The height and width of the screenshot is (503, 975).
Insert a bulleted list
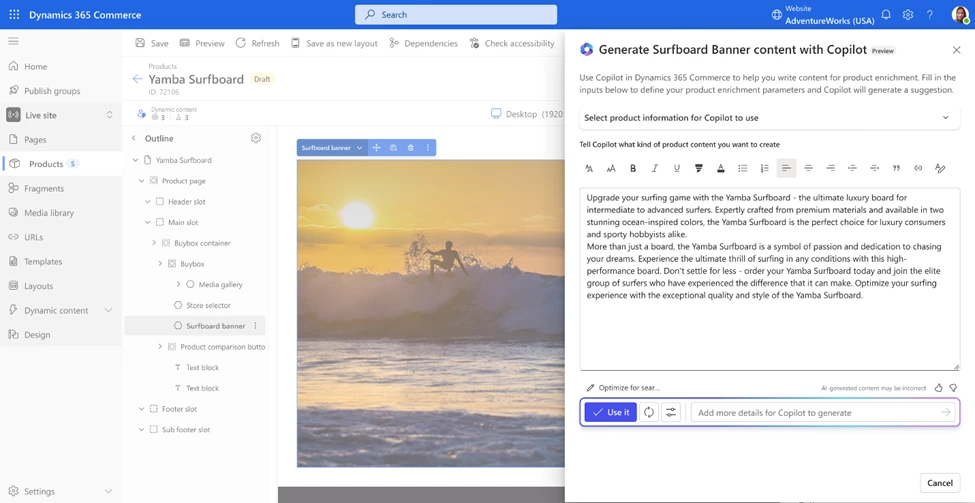point(742,168)
